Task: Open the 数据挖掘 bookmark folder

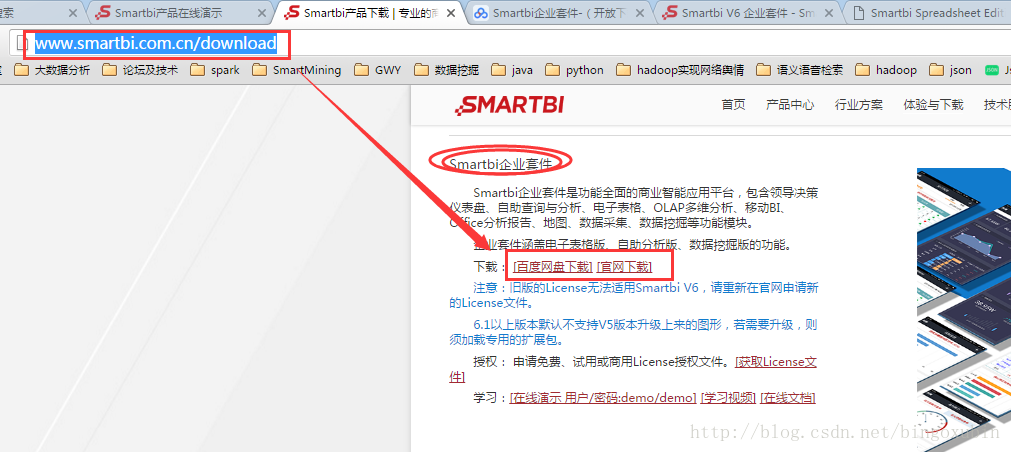Action: pyautogui.click(x=446, y=70)
